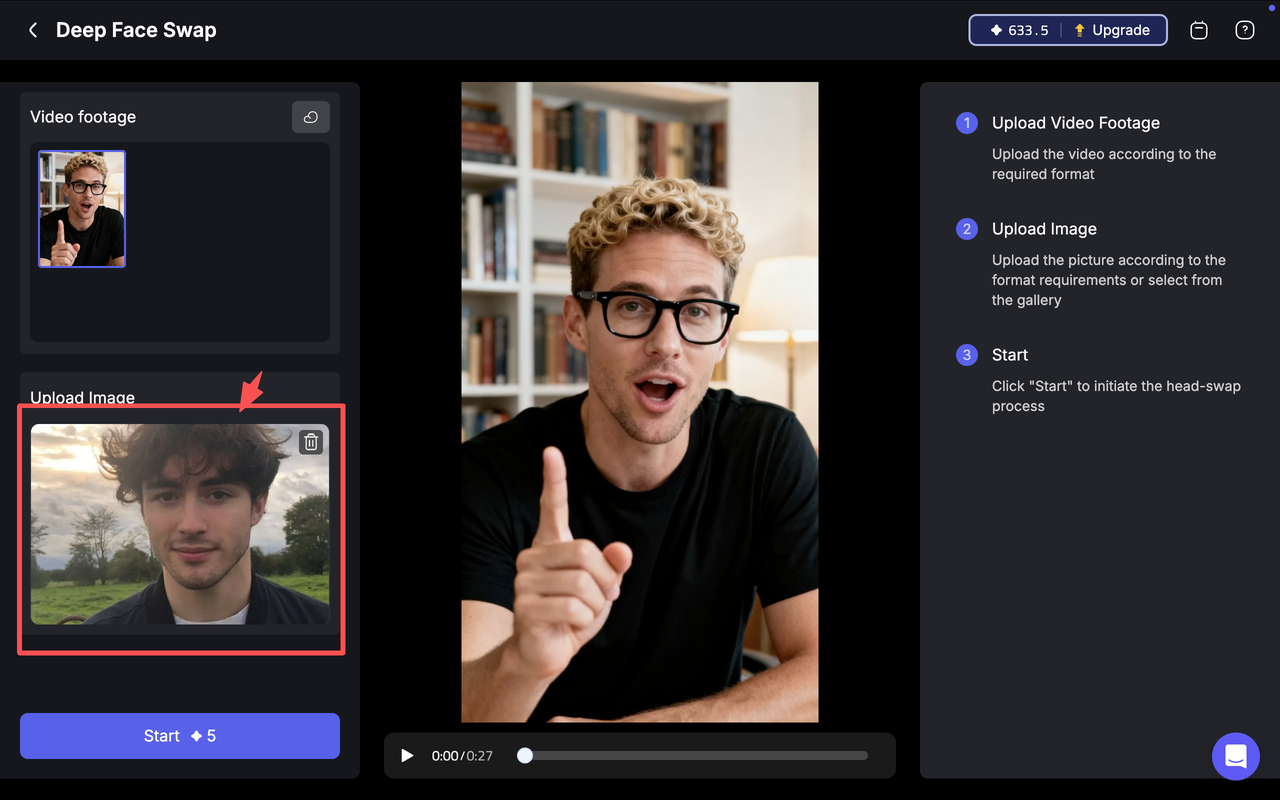Go back using the left arrow icon

tap(32, 30)
